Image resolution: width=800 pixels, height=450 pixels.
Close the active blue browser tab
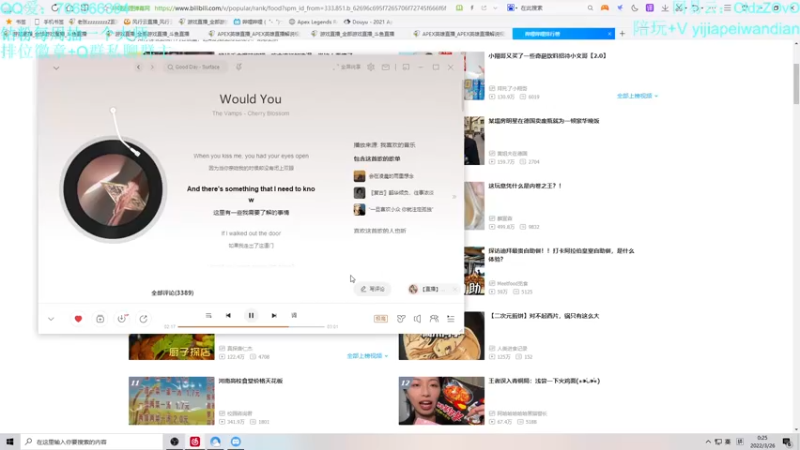609,34
